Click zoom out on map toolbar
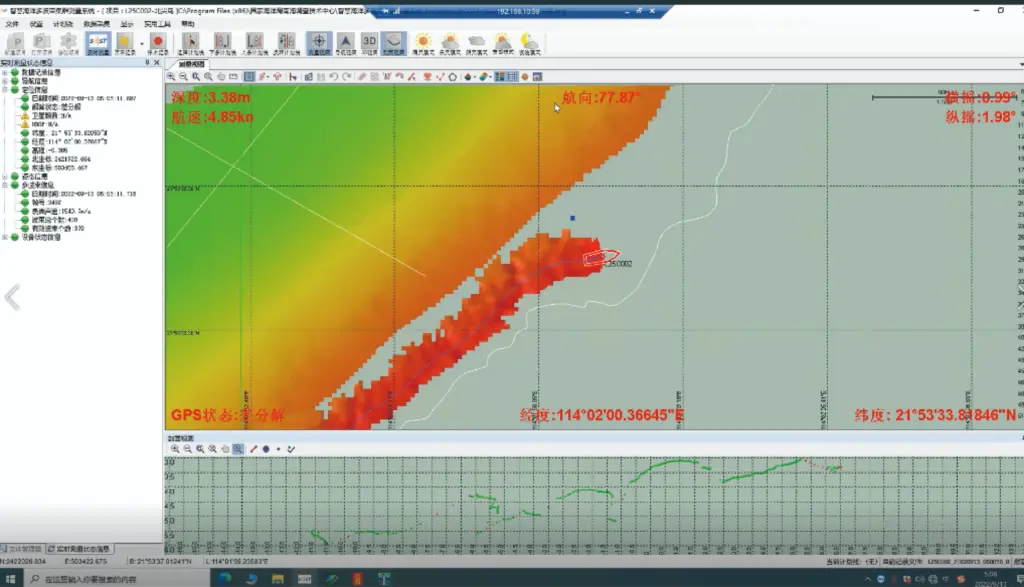Viewport: 1024px width, 587px height. tap(183, 76)
